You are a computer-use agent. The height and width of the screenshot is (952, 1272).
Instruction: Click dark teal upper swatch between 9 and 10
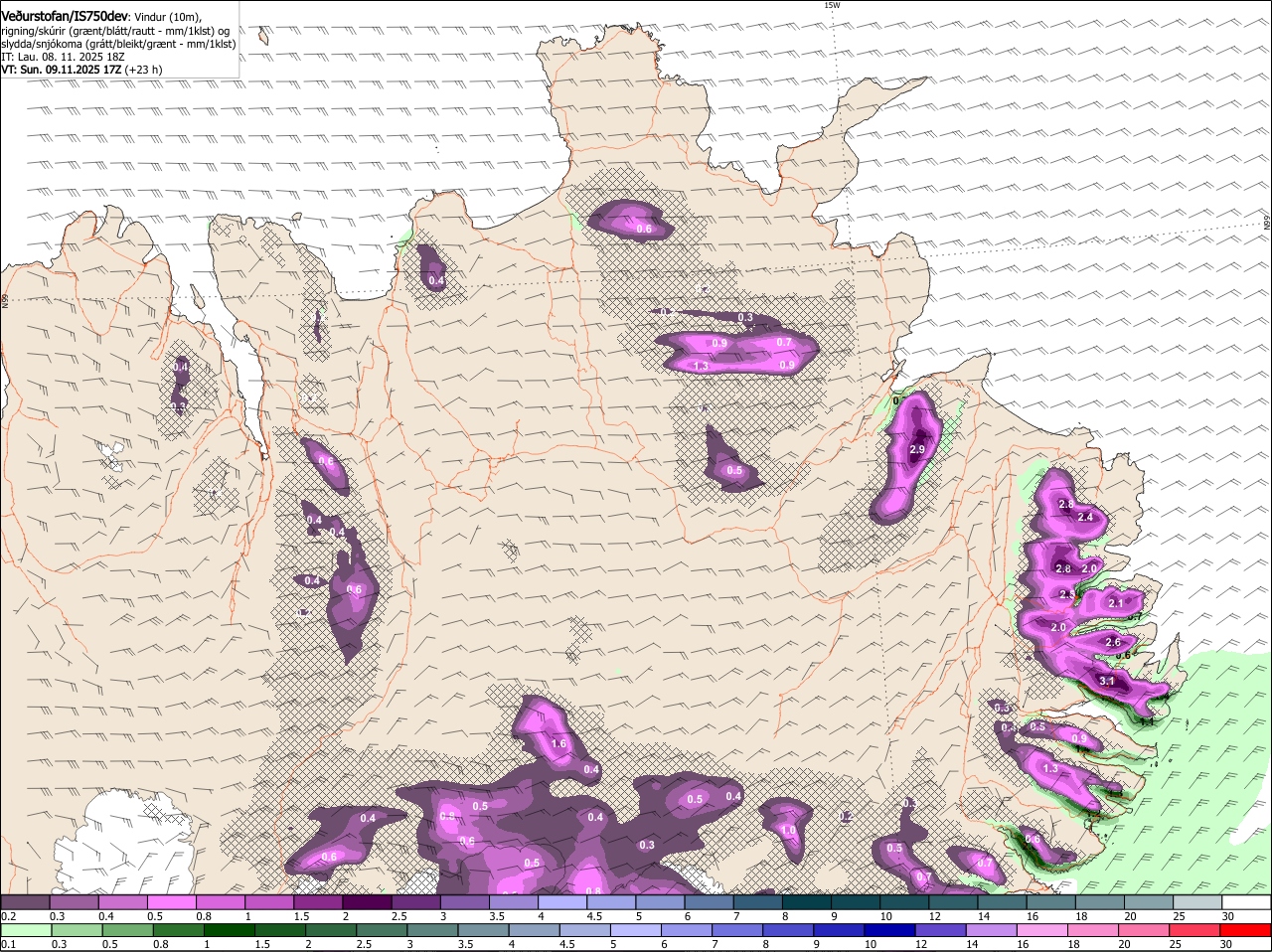point(856,902)
